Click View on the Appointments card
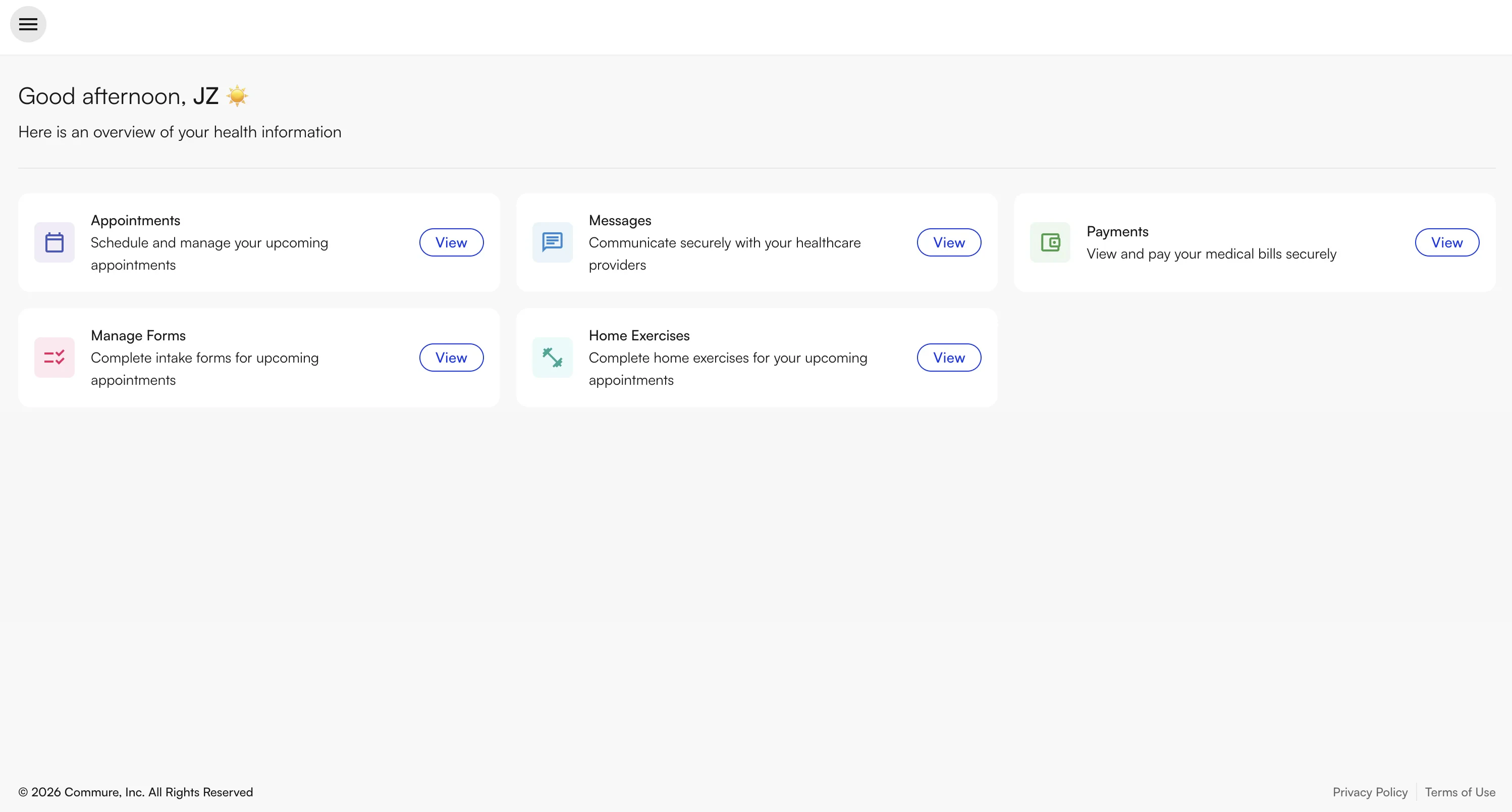The width and height of the screenshot is (1512, 812). pyautogui.click(x=451, y=242)
